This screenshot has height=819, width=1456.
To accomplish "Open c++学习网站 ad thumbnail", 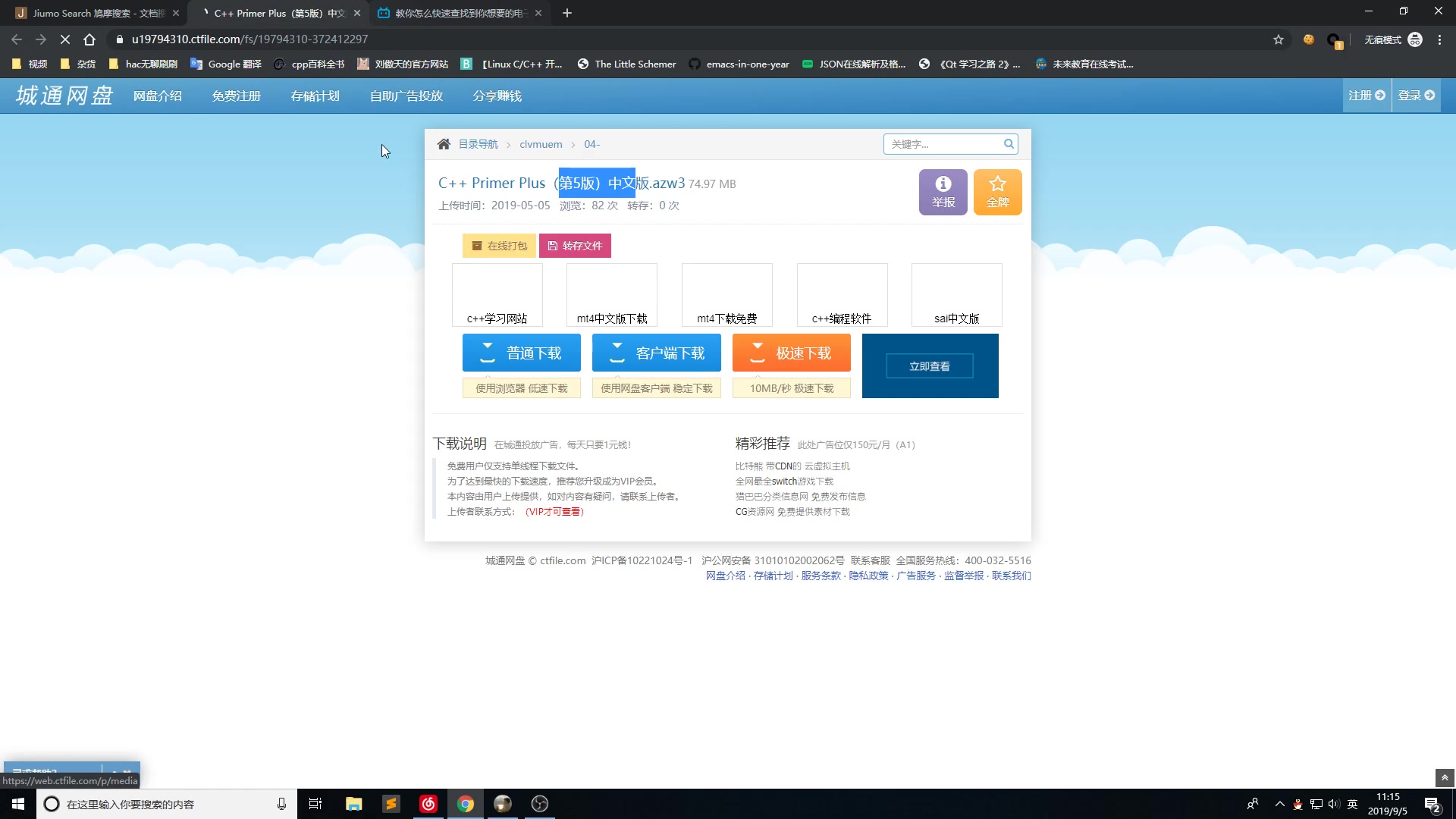I will [497, 295].
